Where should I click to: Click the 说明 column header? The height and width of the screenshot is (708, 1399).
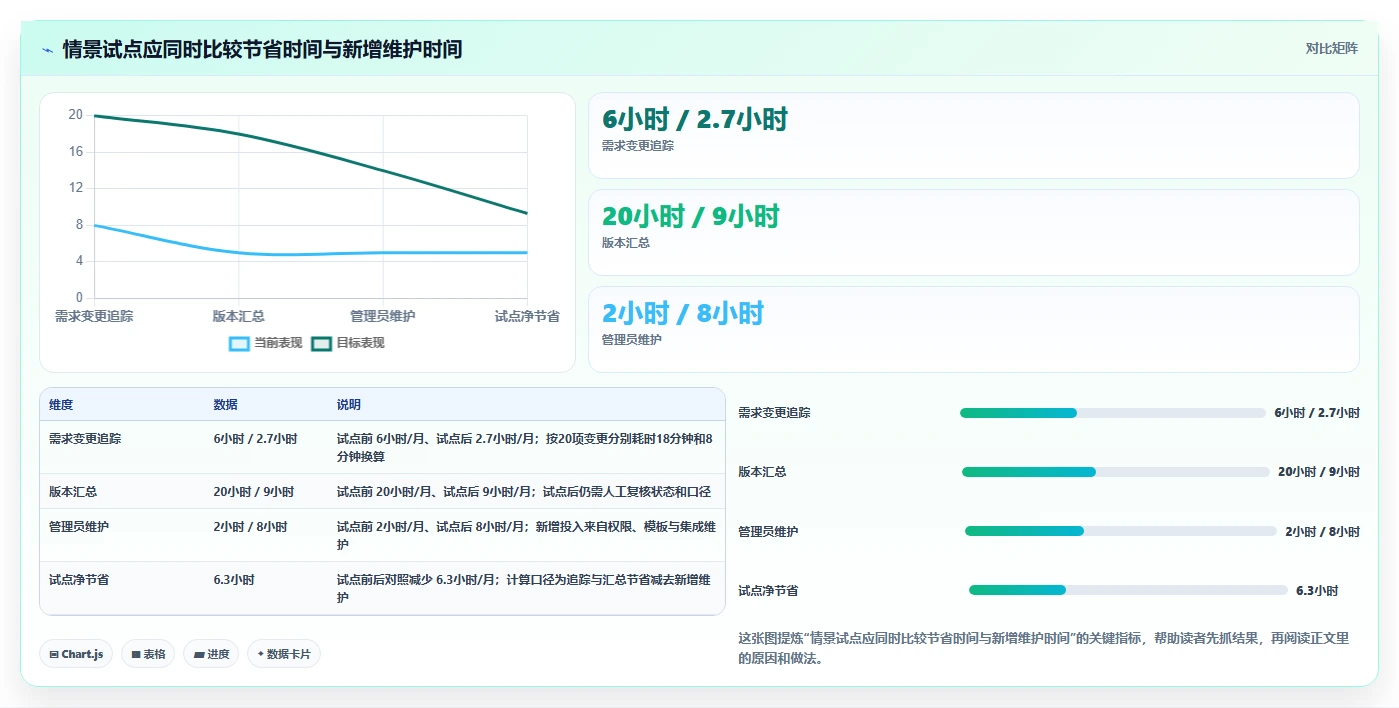click(349, 405)
